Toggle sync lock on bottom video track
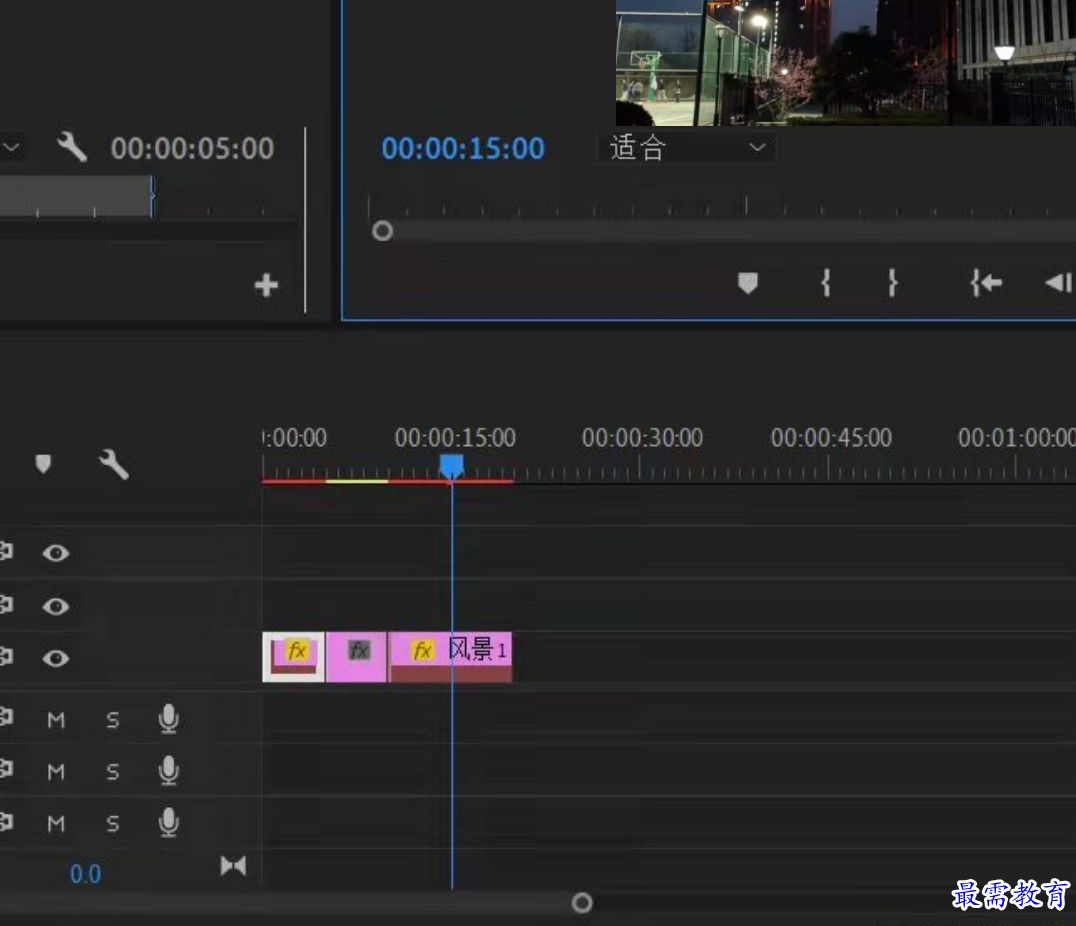The image size is (1076, 926). pos(6,656)
